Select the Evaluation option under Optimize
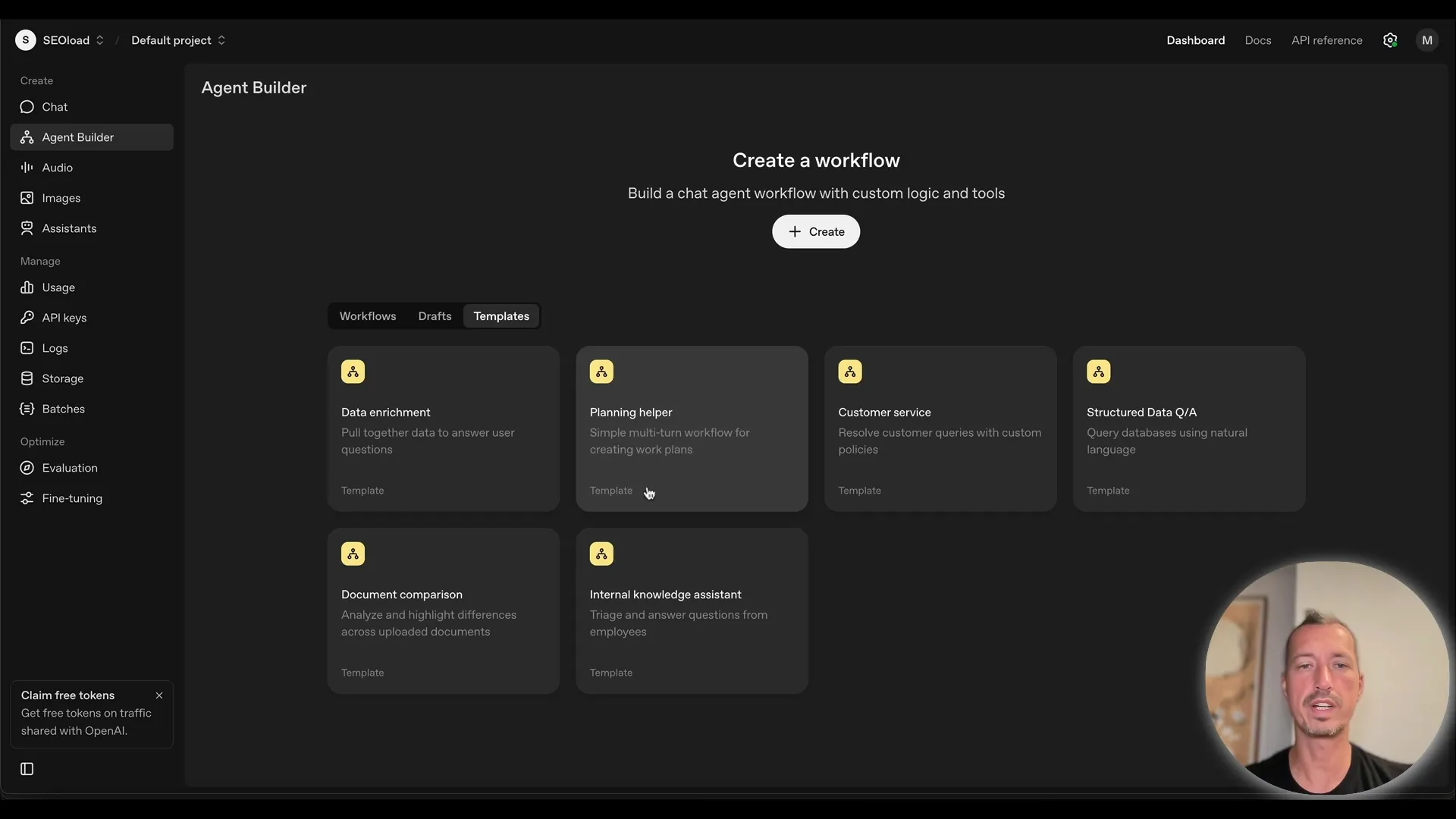The width and height of the screenshot is (1456, 819). click(x=70, y=468)
